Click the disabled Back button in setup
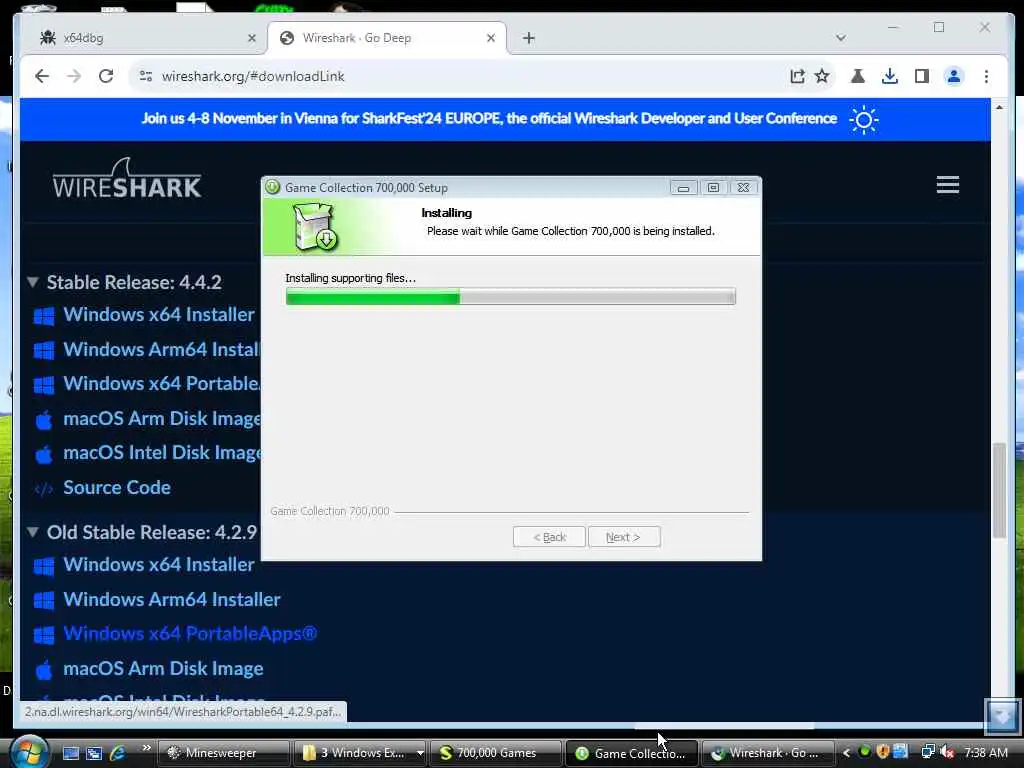This screenshot has width=1024, height=768. (x=549, y=537)
